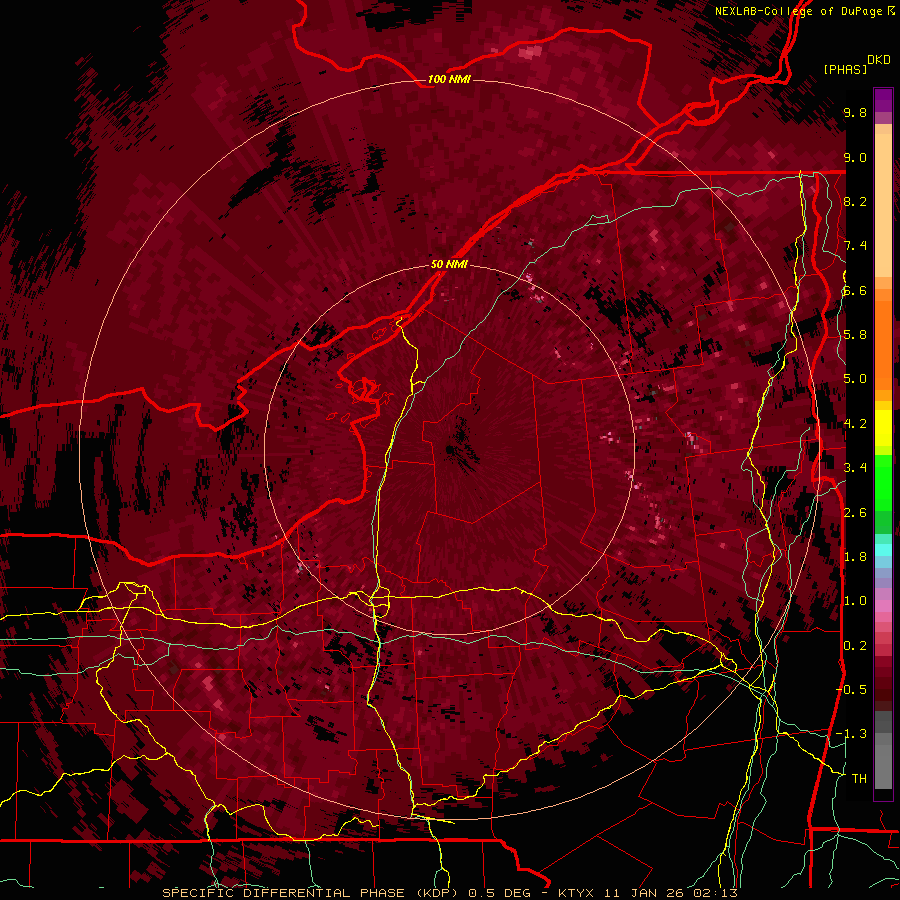Click the 4.2 value on the color scale

point(855,424)
